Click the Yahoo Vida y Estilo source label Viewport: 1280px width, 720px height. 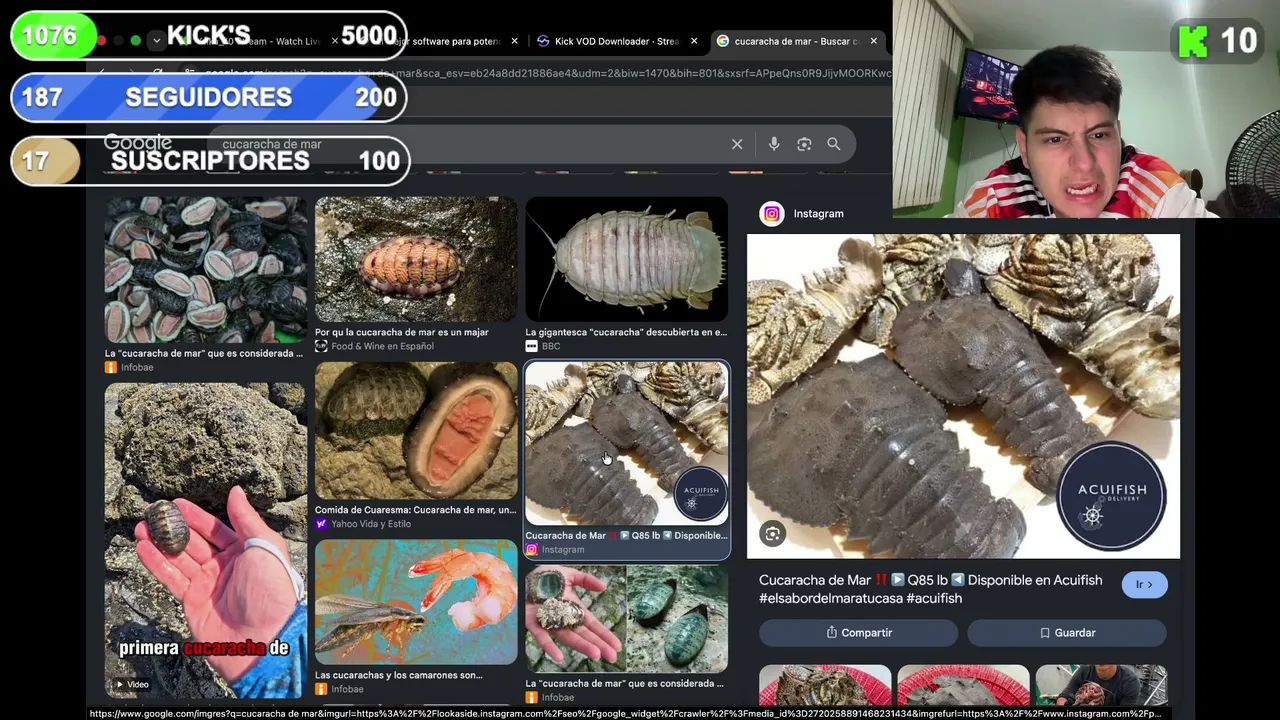click(371, 524)
